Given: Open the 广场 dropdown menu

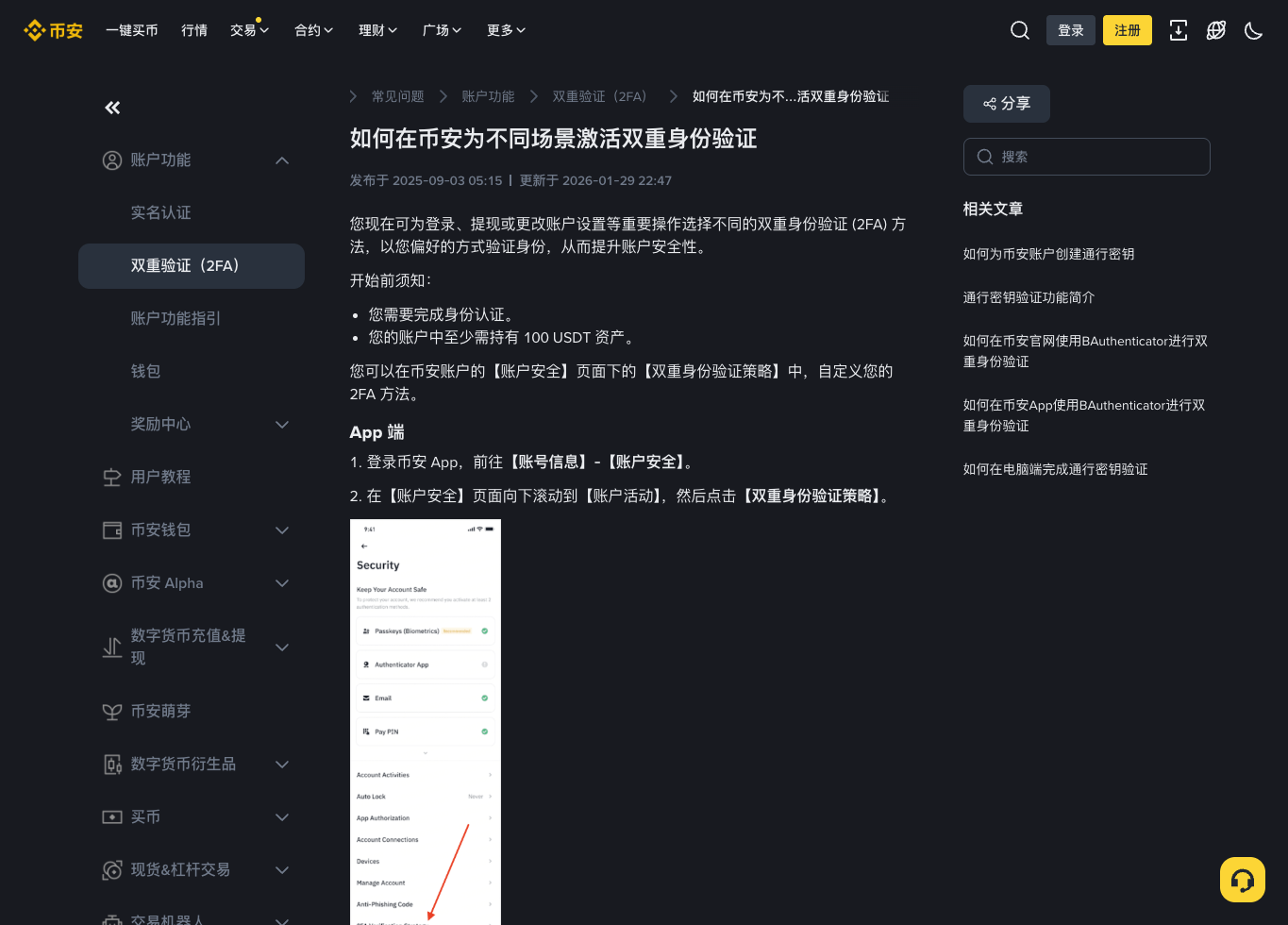Looking at the screenshot, I should tap(442, 30).
